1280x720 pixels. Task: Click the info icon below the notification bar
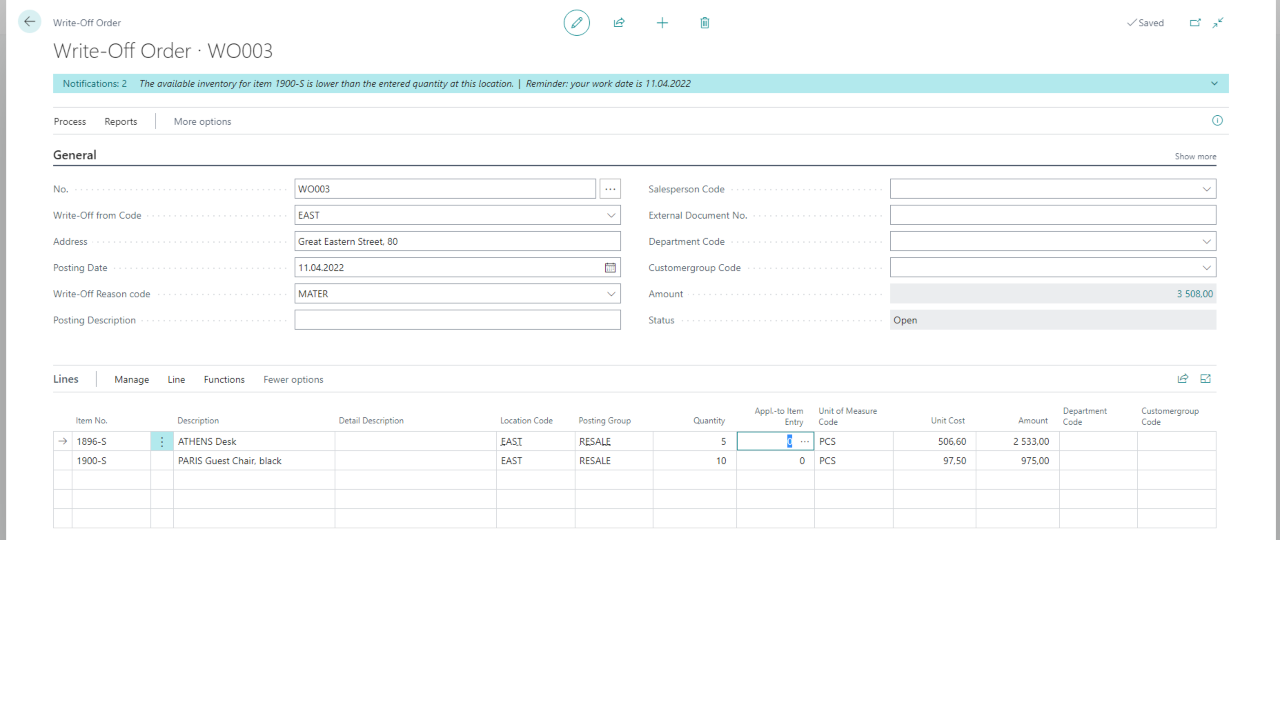tap(1217, 121)
